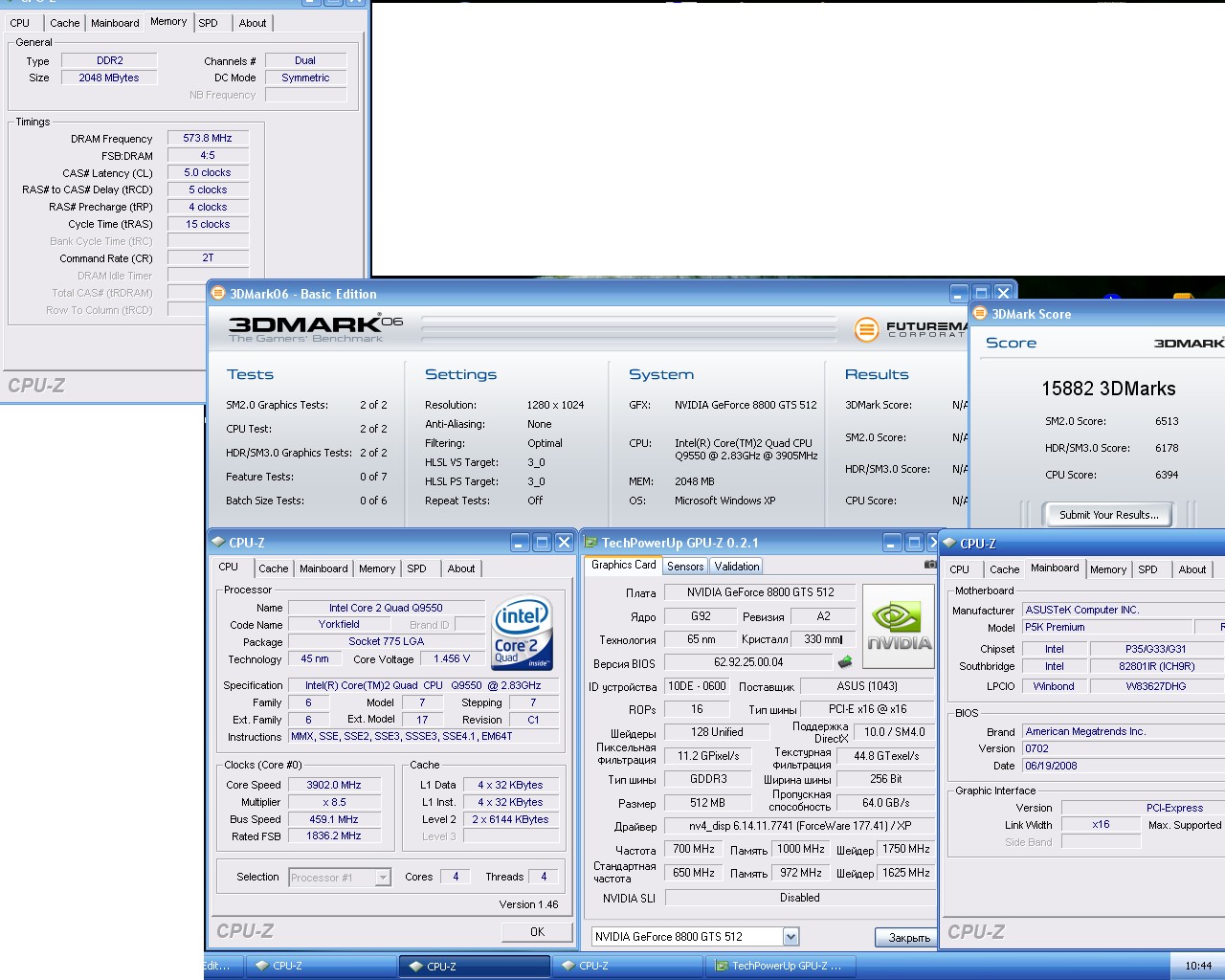Viewport: 1225px width, 980px height.
Task: Click the active CPU-Z taskbar button
Action: (x=475, y=966)
